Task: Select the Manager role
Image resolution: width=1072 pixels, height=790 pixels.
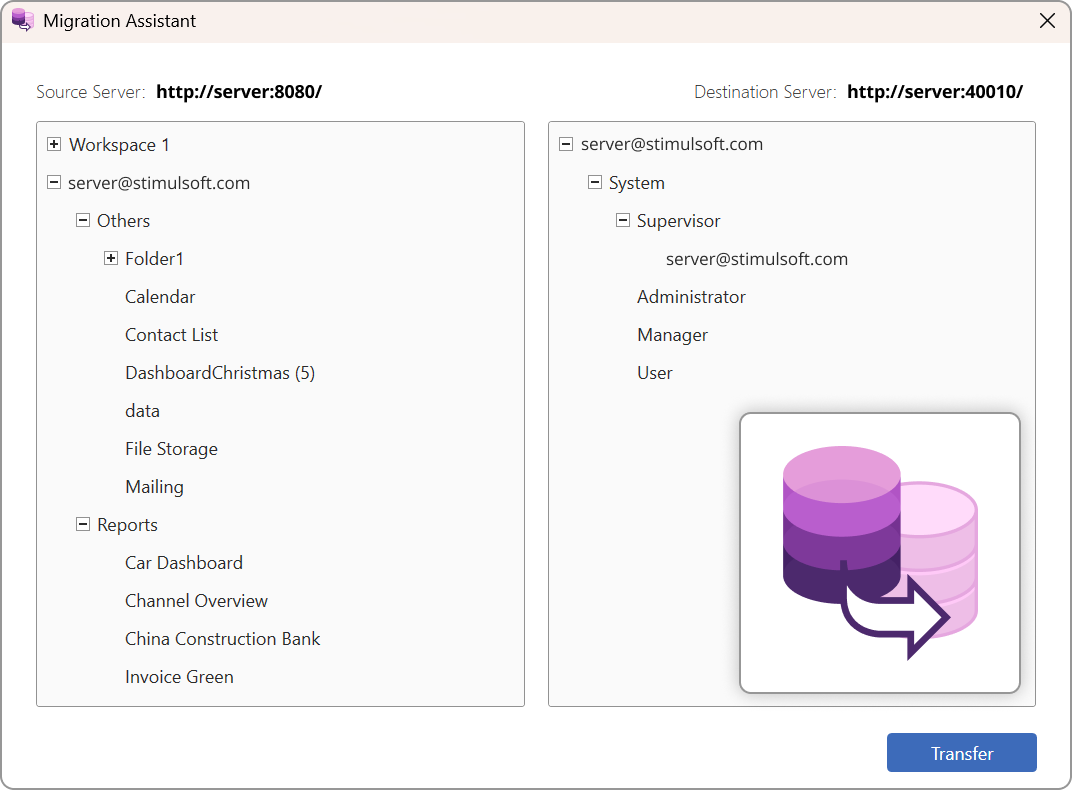Action: pos(672,335)
